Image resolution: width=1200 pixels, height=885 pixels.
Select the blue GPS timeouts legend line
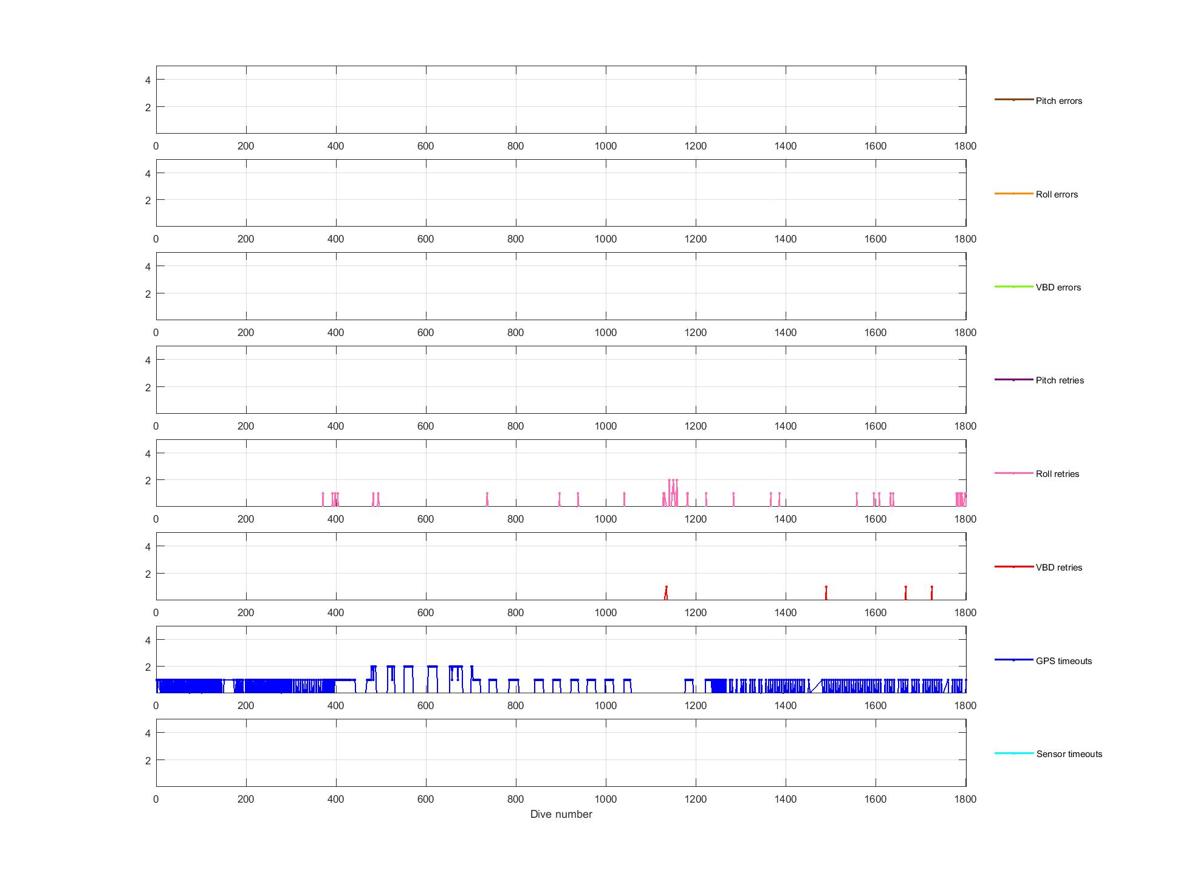tap(1013, 660)
